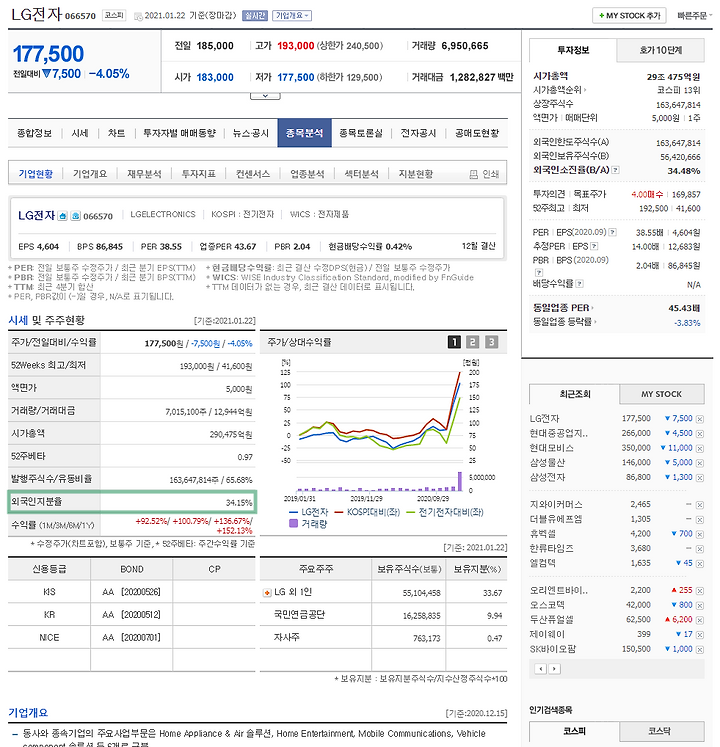The image size is (720, 747).
Task: Select 업종분석 sub-tab
Action: coord(307,174)
